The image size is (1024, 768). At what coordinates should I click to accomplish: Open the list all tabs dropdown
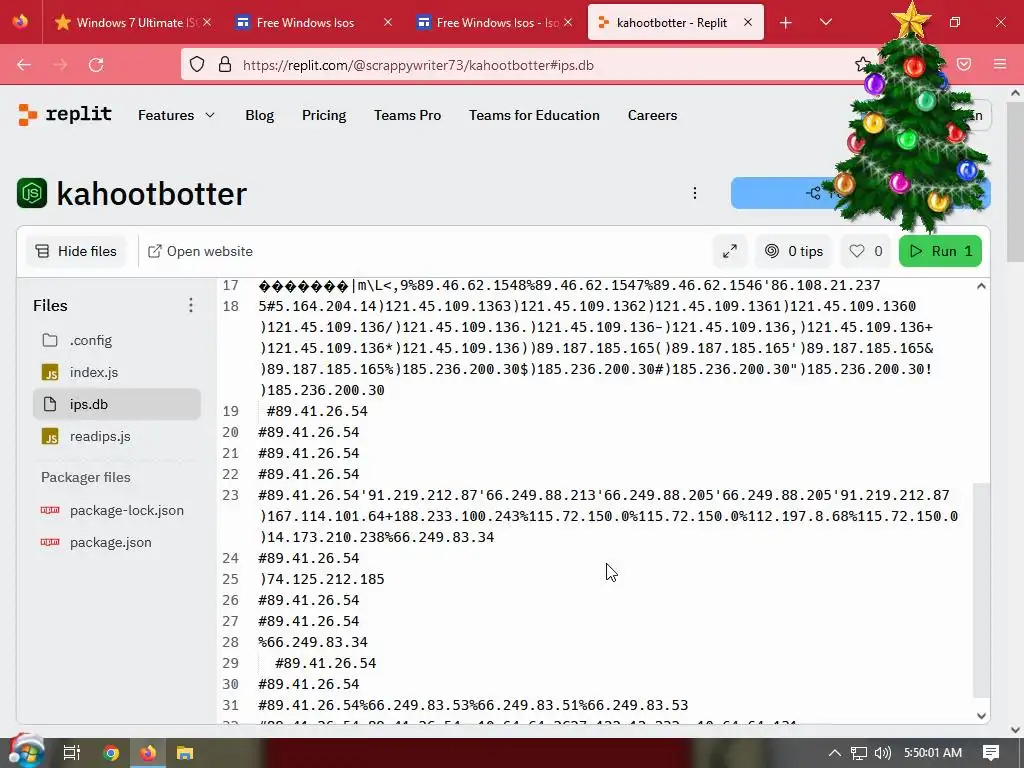[x=825, y=23]
